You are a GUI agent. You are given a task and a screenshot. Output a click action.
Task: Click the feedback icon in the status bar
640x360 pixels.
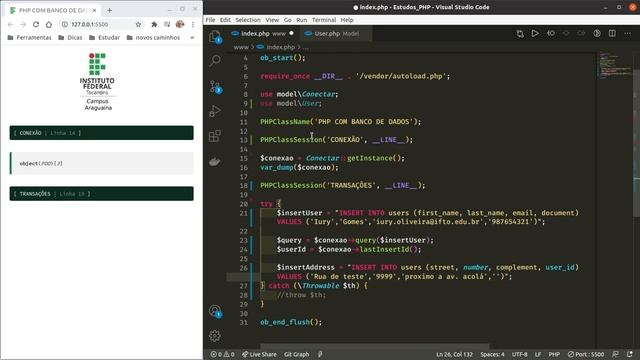pyautogui.click(x=616, y=354)
